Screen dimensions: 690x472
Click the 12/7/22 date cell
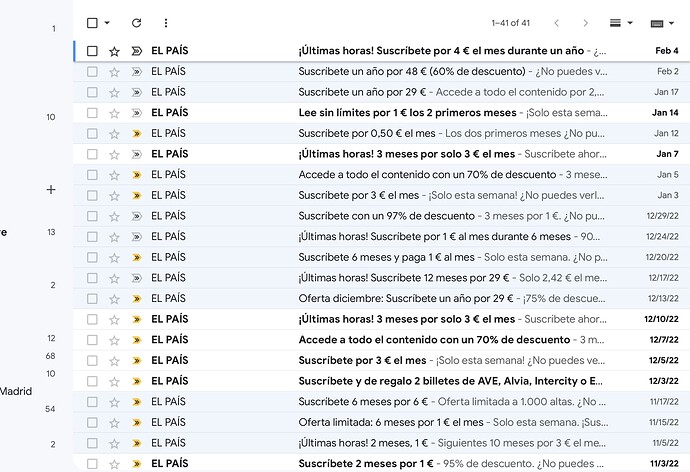coord(664,340)
